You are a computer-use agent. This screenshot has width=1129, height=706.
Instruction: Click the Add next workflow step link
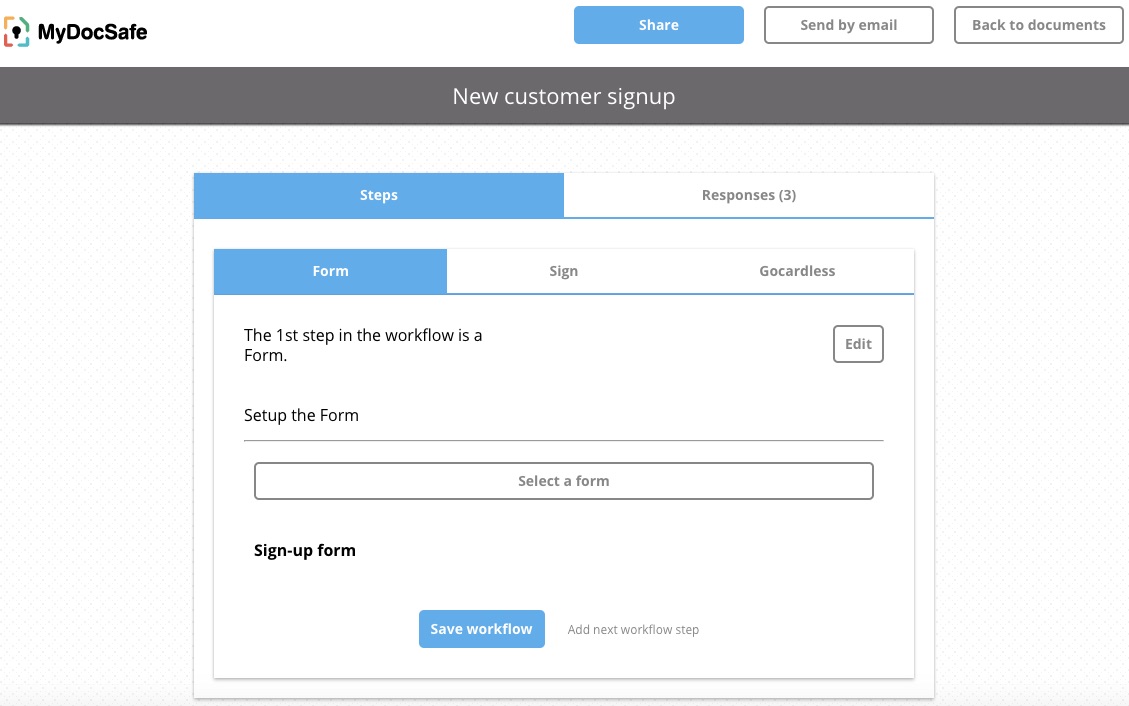click(633, 630)
